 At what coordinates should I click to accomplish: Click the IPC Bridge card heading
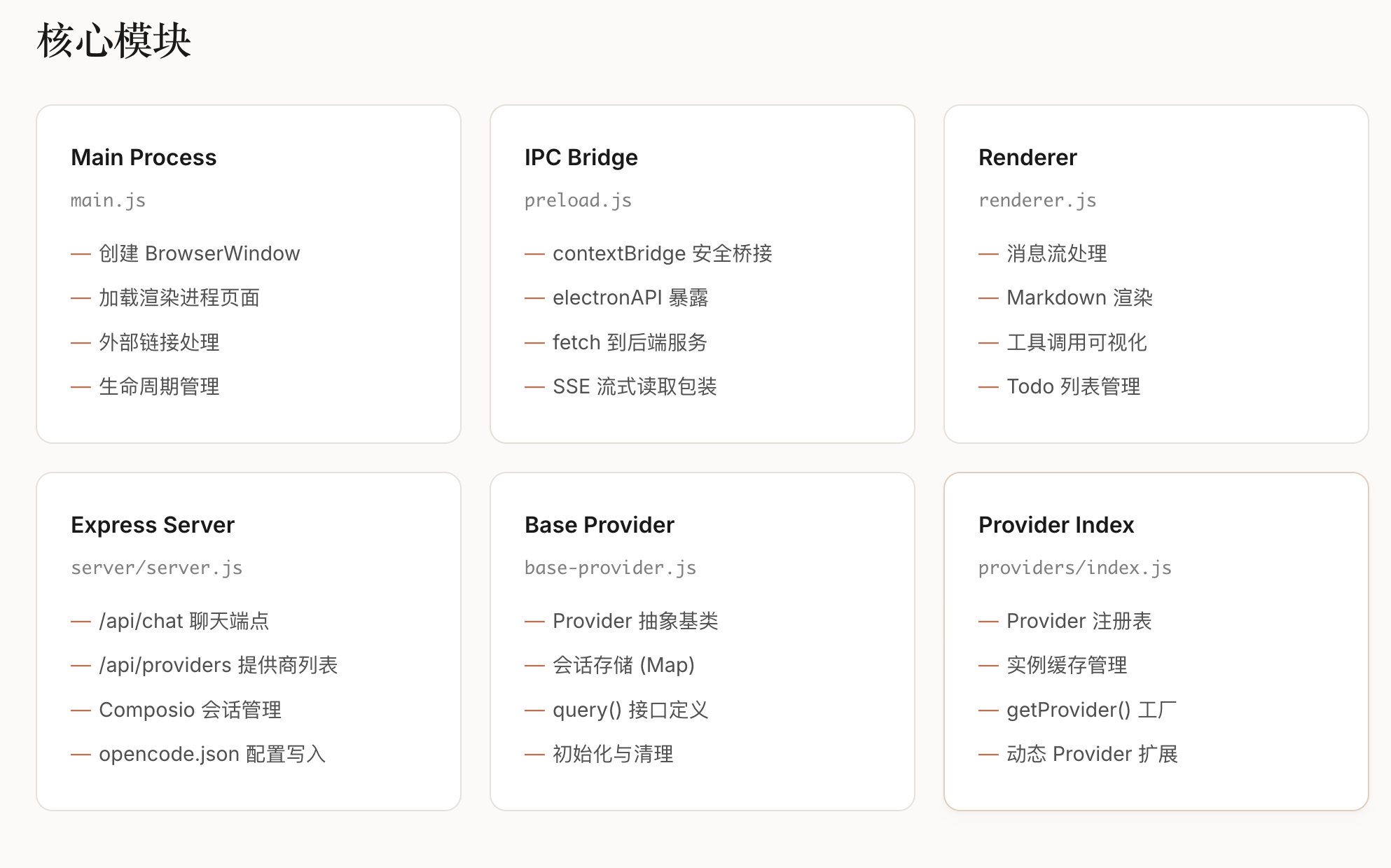pos(581,157)
